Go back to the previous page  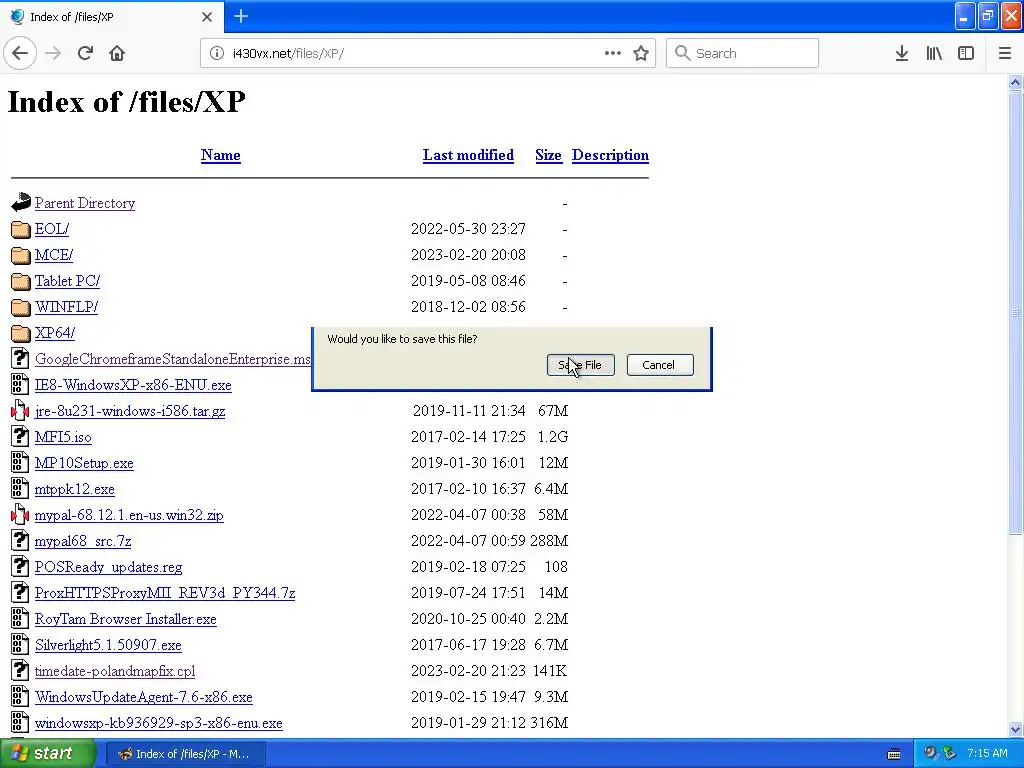(20, 53)
